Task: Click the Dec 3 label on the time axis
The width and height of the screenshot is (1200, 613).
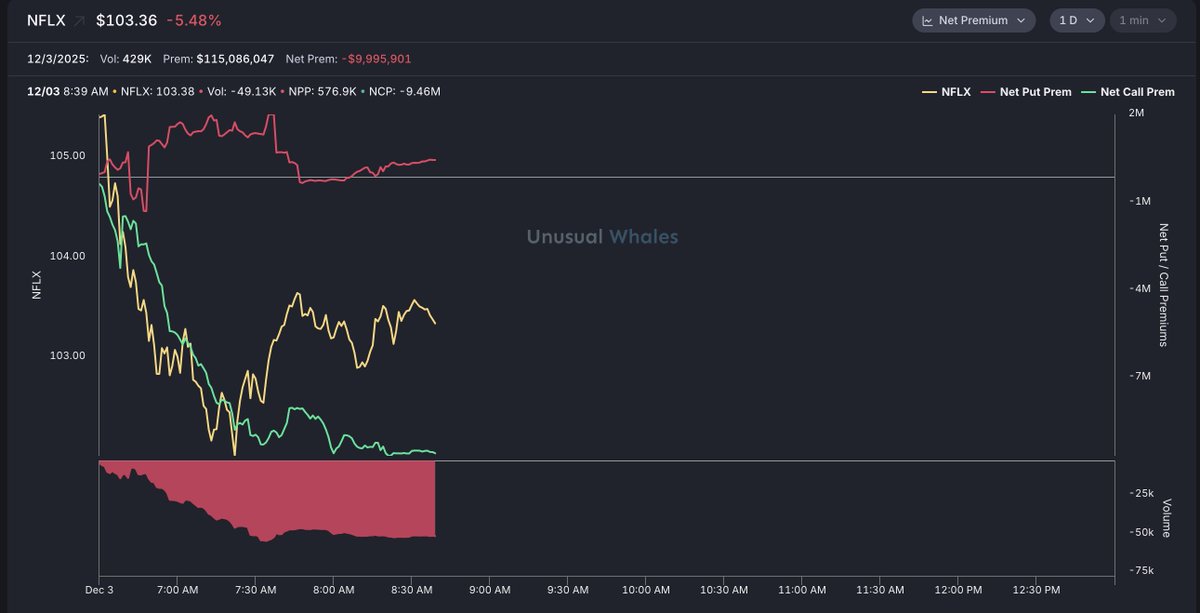Action: point(99,590)
